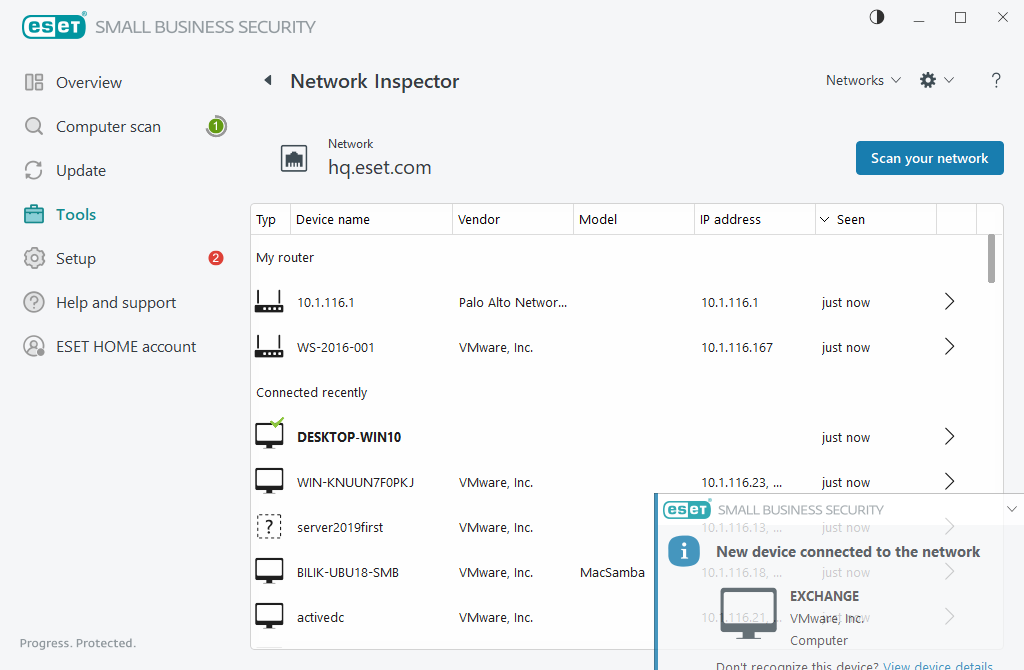The height and width of the screenshot is (670, 1024).
Task: Go back using the back arrow
Action: 268,80
